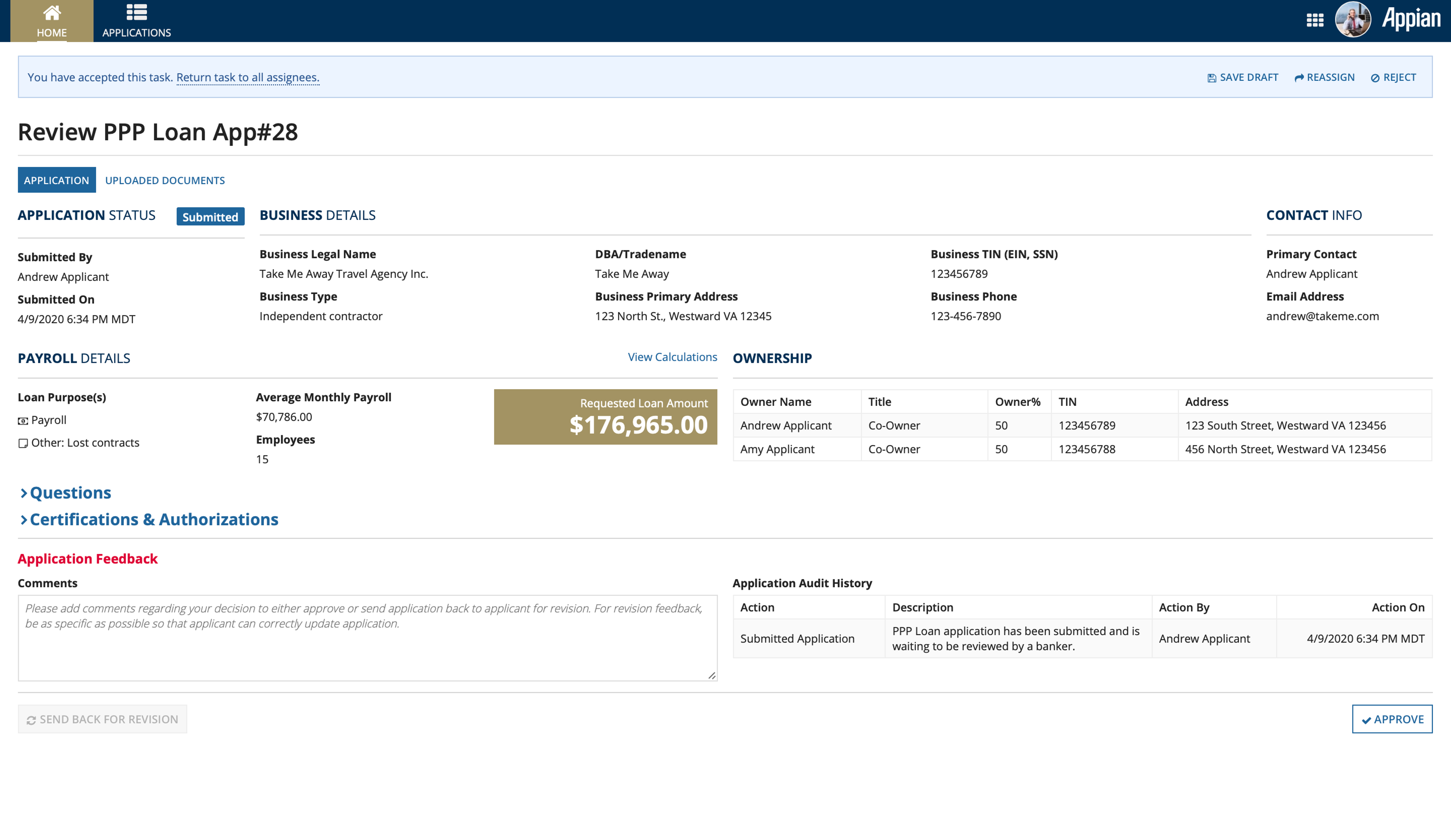Image resolution: width=1451 pixels, height=840 pixels.
Task: Click Send Back For Revision button
Action: pyautogui.click(x=102, y=719)
